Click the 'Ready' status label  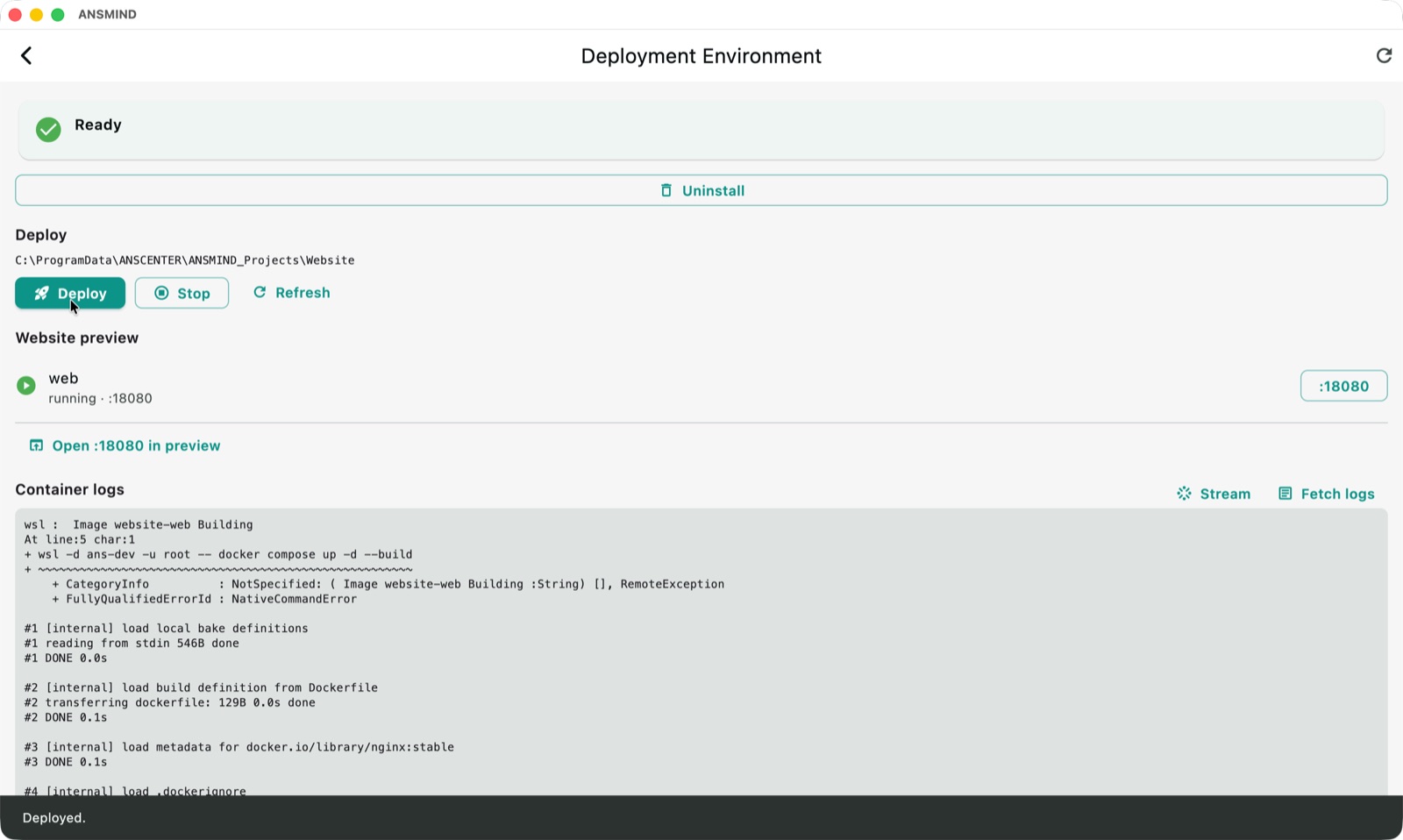(98, 125)
